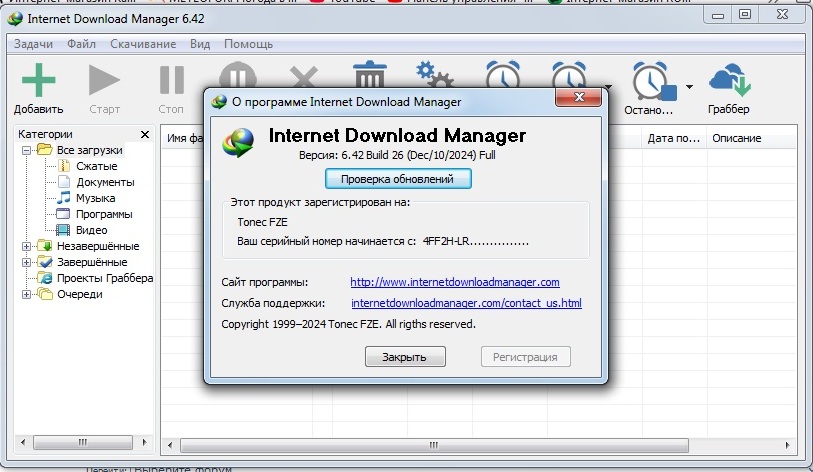Open the Задачи menu
813x472 pixels.
(x=33, y=44)
